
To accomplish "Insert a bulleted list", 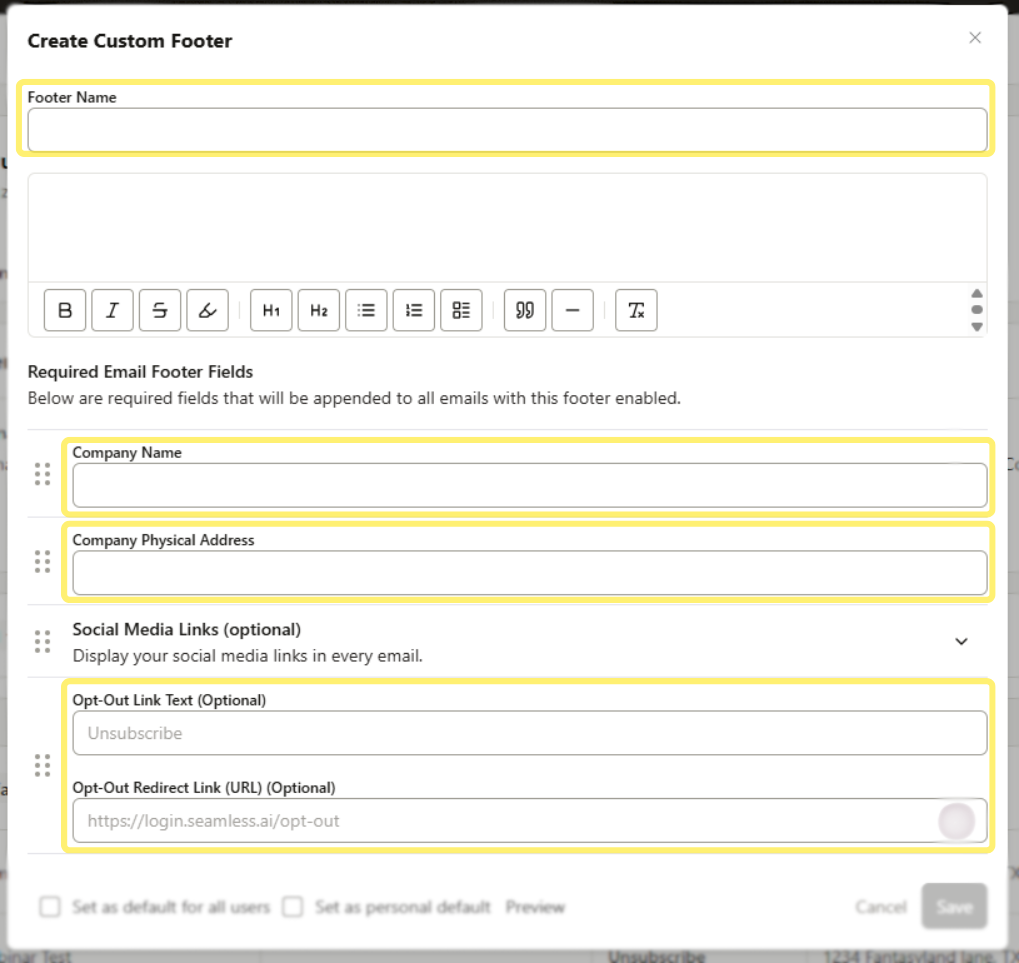I will pyautogui.click(x=366, y=310).
